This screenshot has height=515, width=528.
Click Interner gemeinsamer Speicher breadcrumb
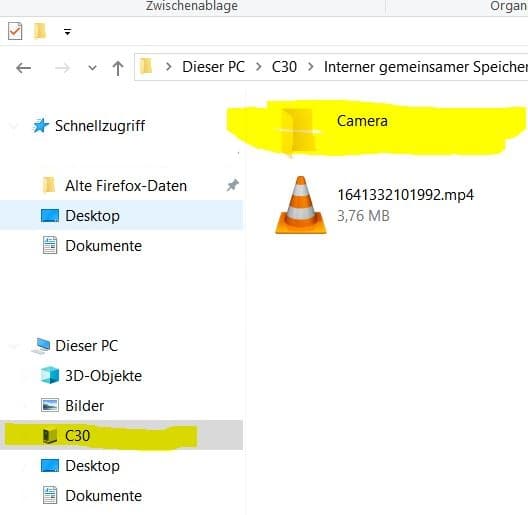click(x=426, y=67)
